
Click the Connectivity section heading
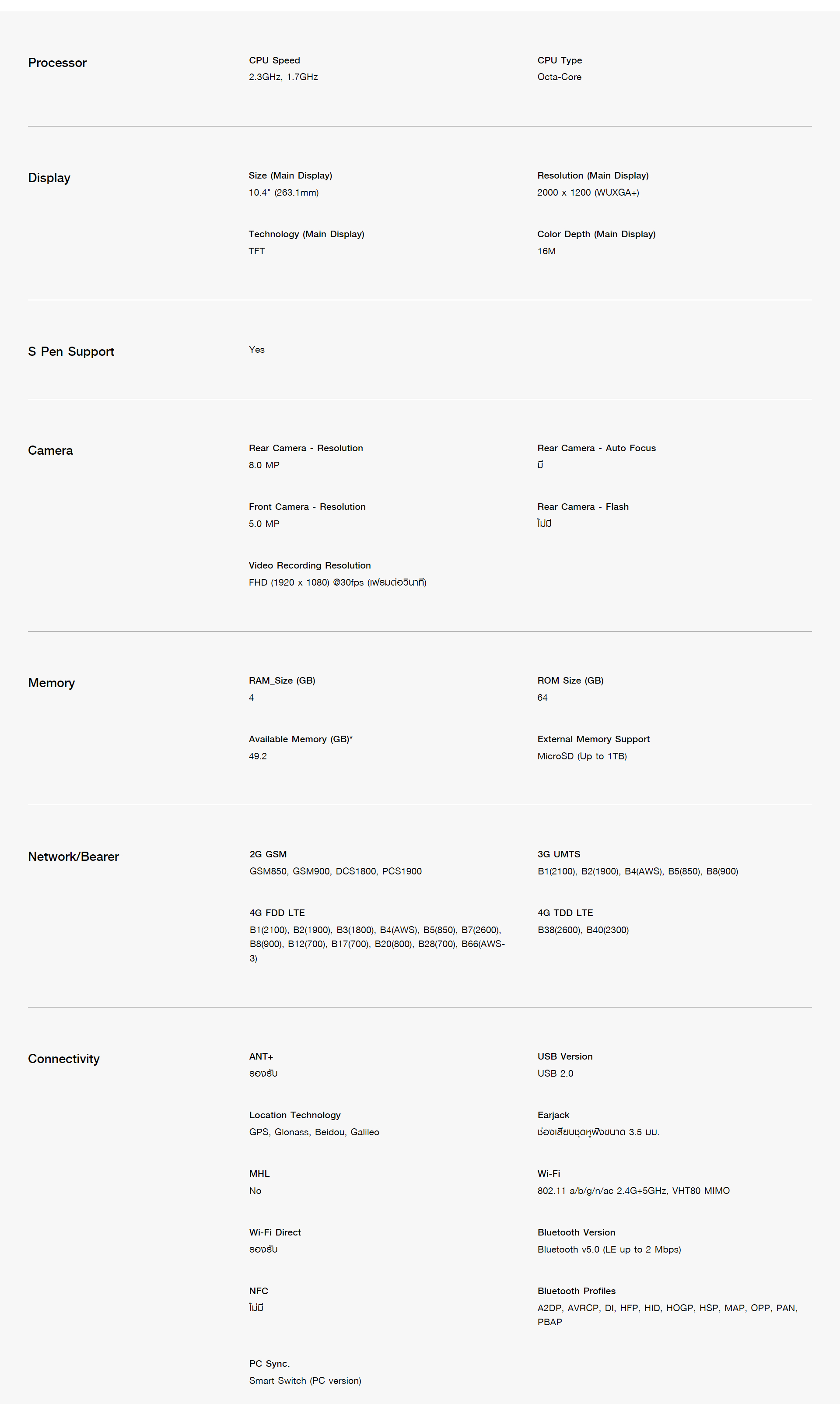pos(64,1059)
